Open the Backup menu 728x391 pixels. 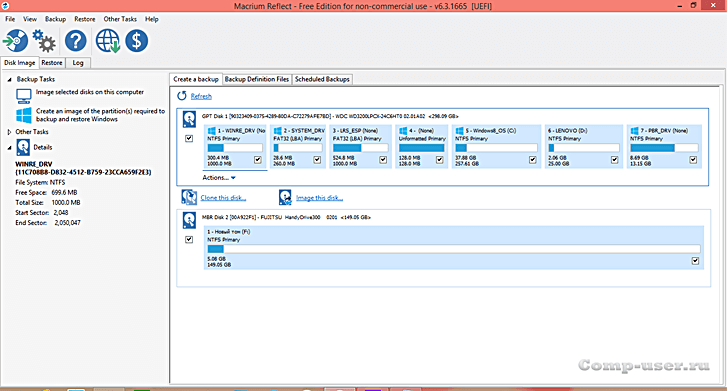click(55, 19)
